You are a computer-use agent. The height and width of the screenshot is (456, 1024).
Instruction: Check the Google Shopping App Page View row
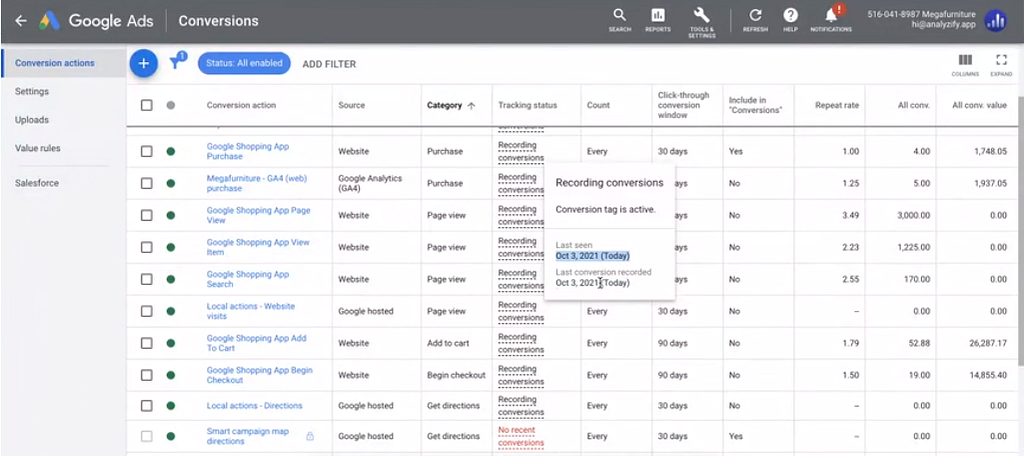pos(146,215)
